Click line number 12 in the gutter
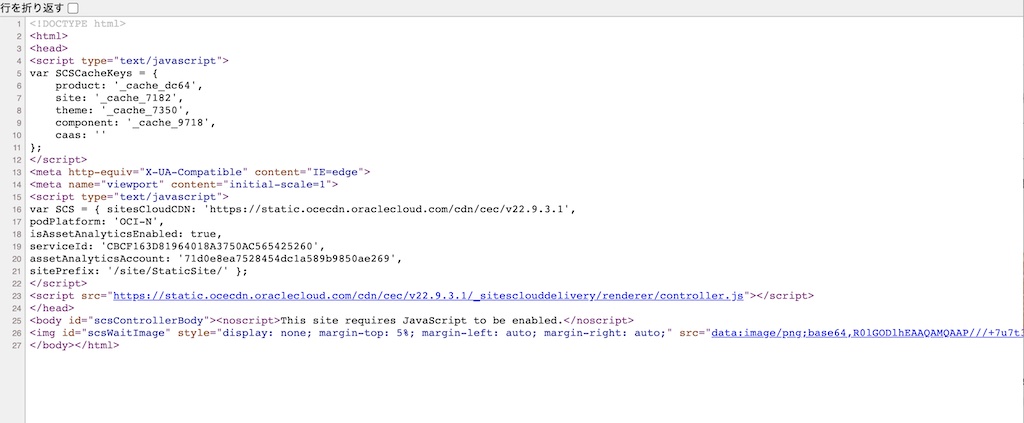Viewport: 1024px width, 423px height. coord(18,159)
